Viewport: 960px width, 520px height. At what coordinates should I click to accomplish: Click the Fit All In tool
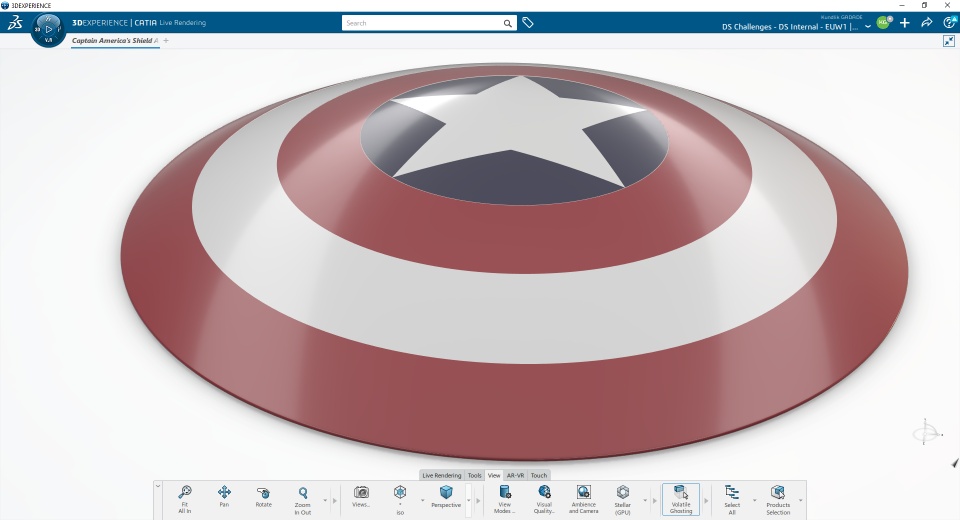click(x=184, y=499)
